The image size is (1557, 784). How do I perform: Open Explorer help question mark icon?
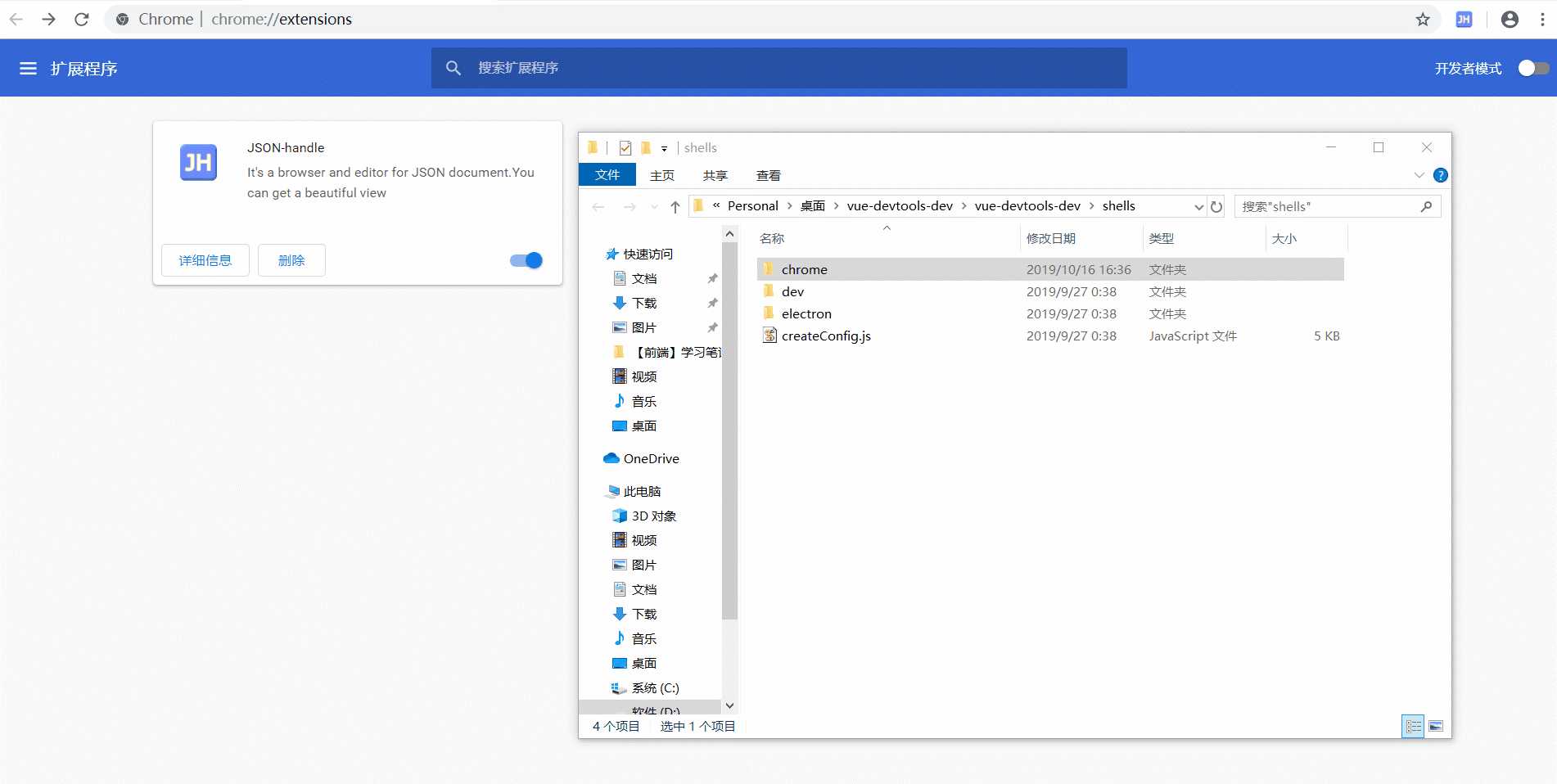point(1441,175)
